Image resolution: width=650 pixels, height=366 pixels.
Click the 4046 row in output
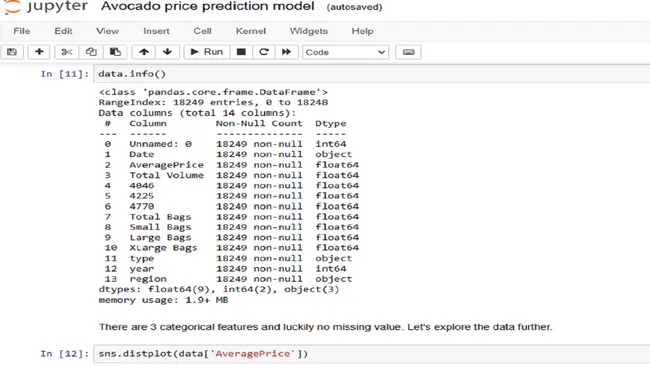click(231, 185)
